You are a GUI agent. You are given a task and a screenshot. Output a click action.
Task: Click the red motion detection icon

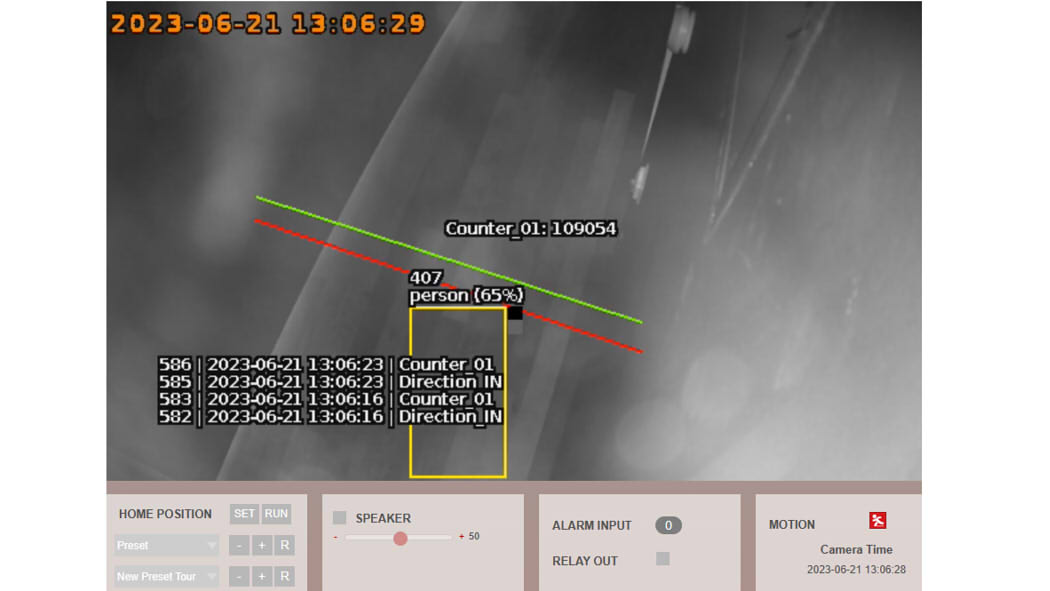click(877, 520)
